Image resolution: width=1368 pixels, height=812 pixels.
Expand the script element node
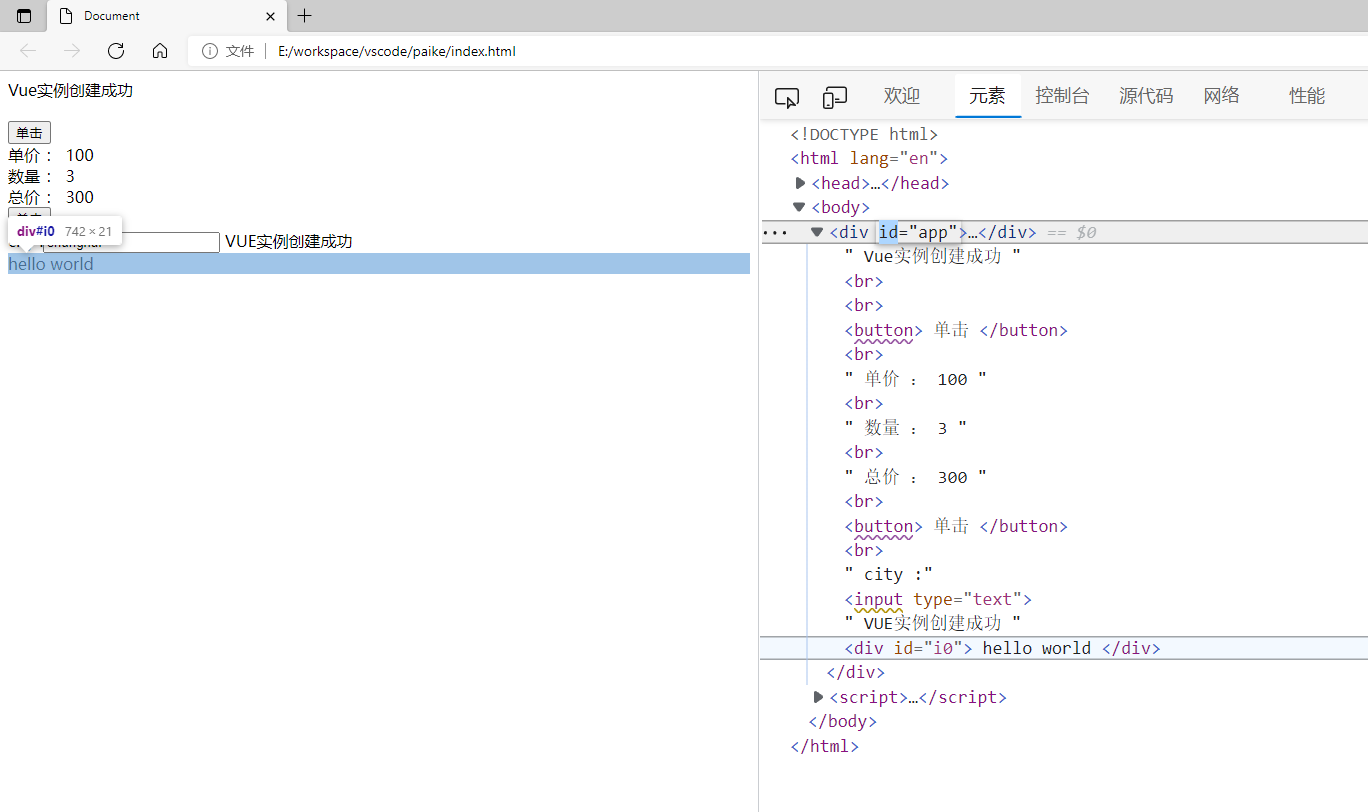coord(818,697)
